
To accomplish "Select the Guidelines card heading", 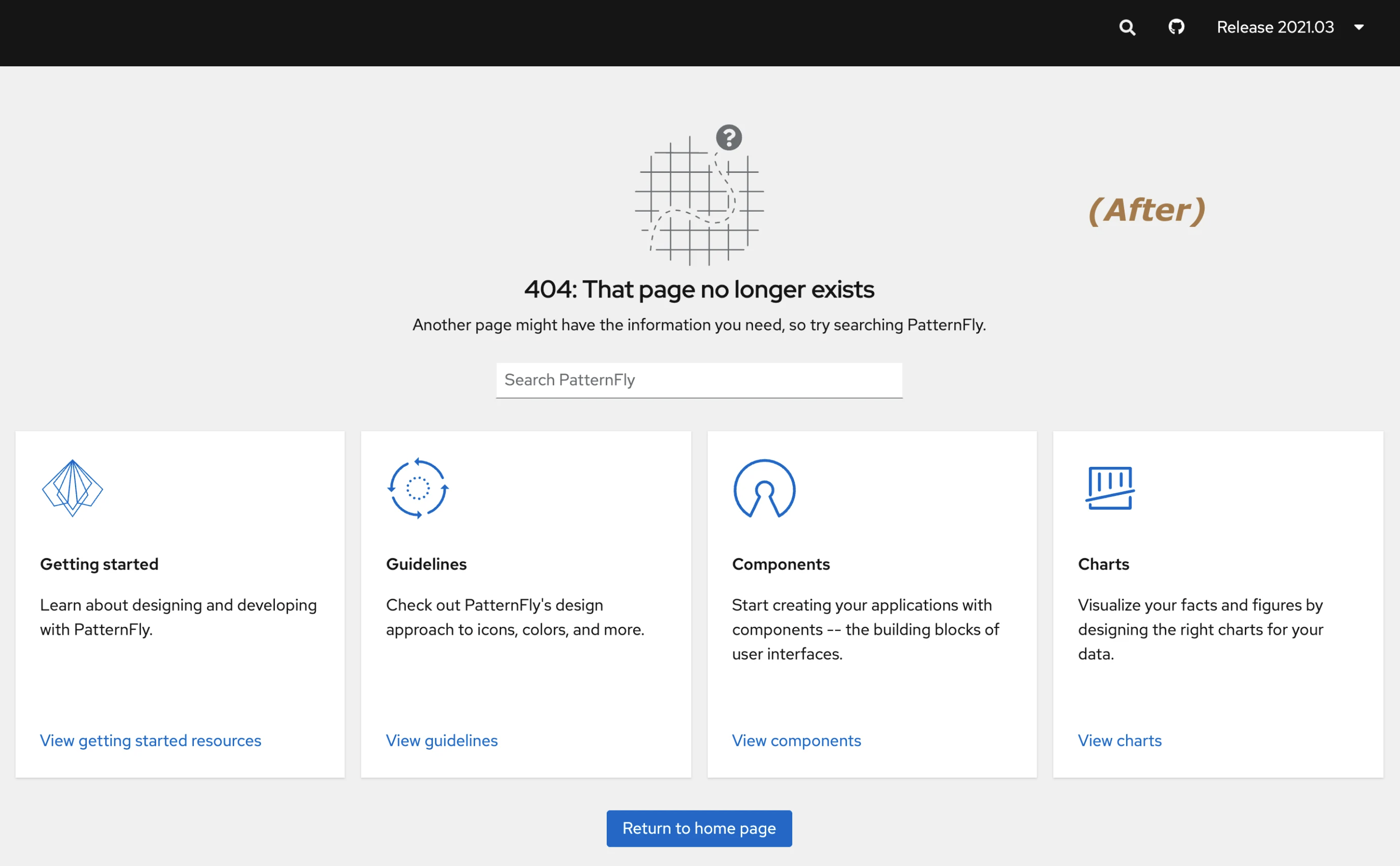I will click(426, 564).
